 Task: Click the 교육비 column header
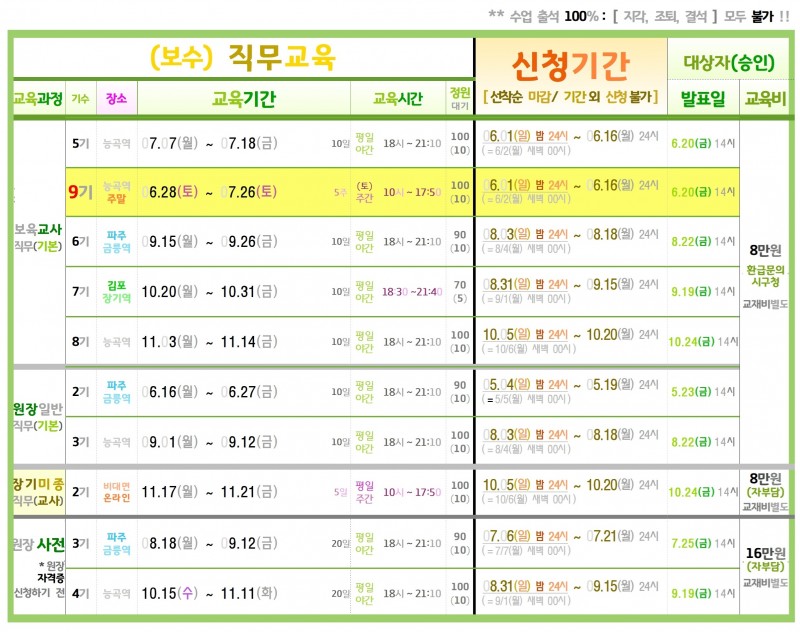point(765,98)
